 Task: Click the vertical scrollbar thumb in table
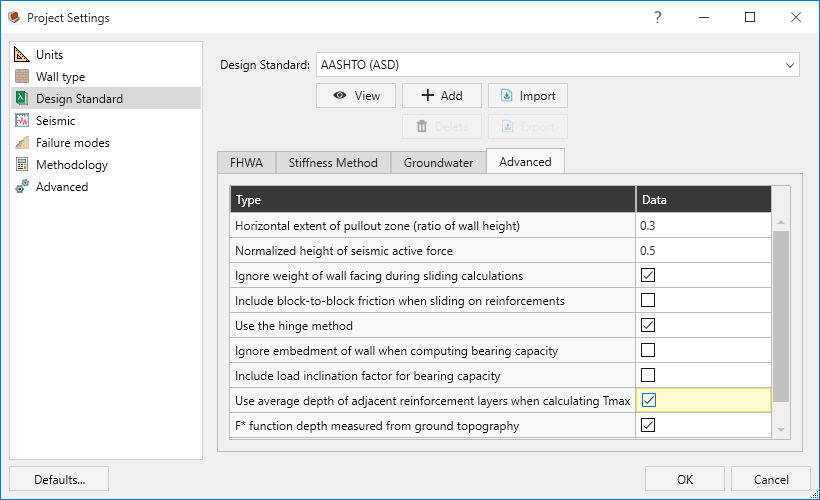pyautogui.click(x=781, y=316)
